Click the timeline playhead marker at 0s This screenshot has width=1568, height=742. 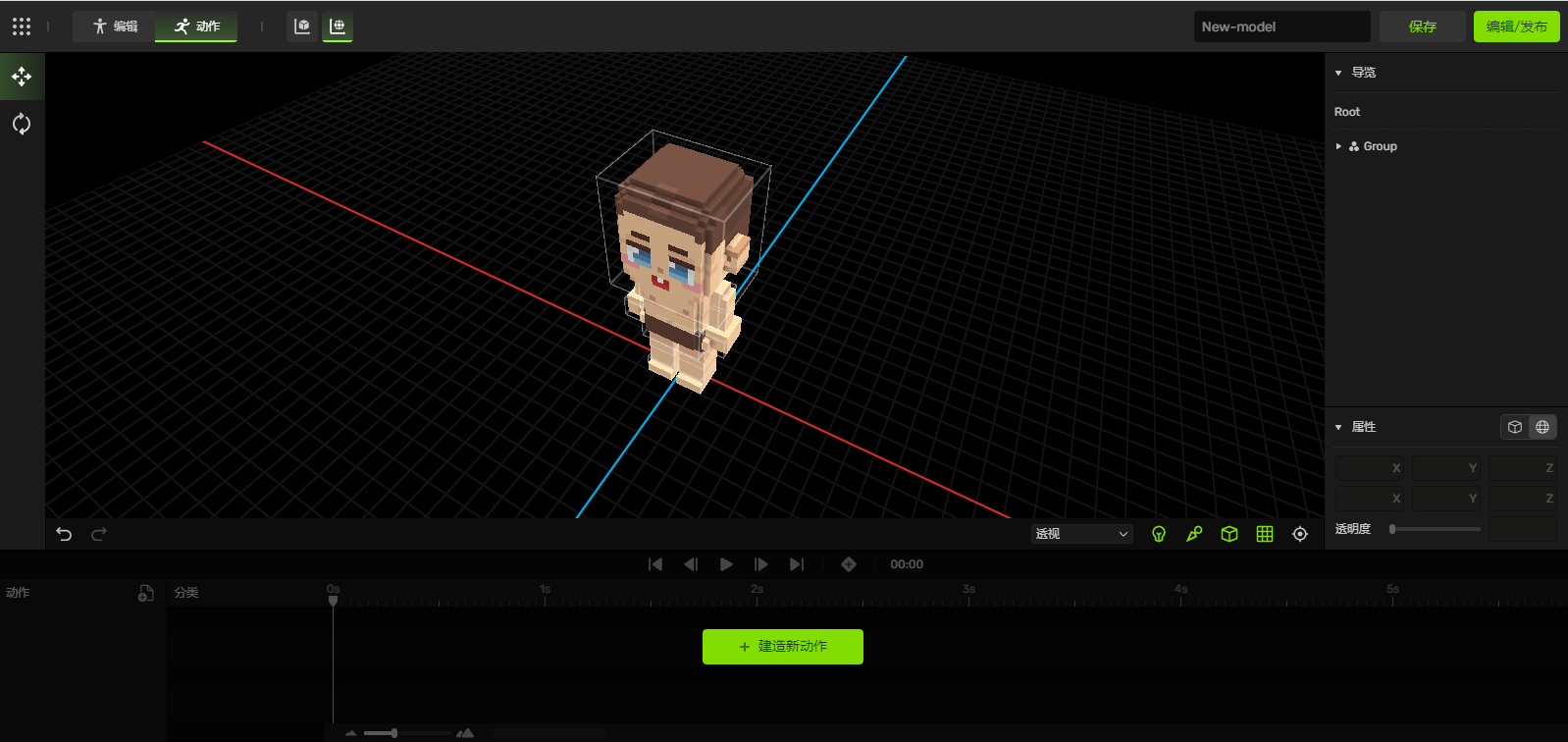[334, 601]
